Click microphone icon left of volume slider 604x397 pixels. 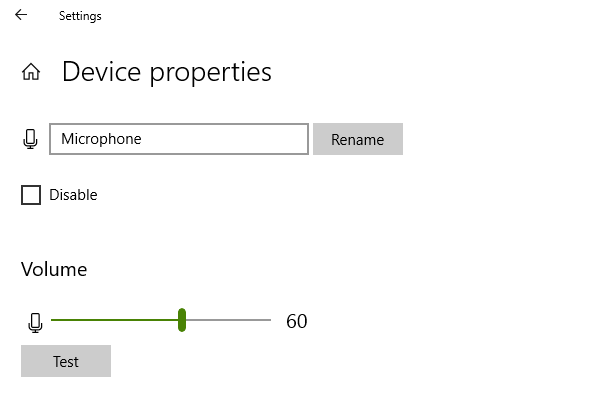point(35,323)
